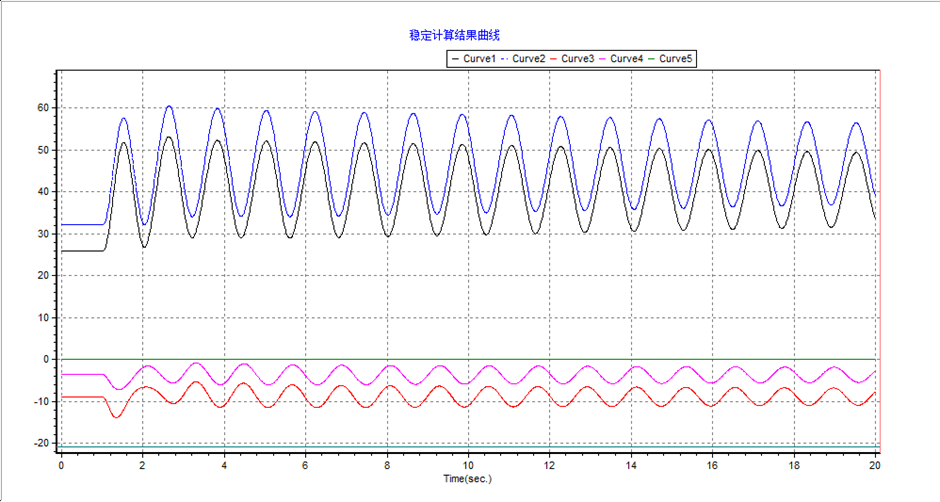Viewport: 940px width, 502px height.
Task: Click the blue curve's initial flat segment
Action: tap(82, 224)
